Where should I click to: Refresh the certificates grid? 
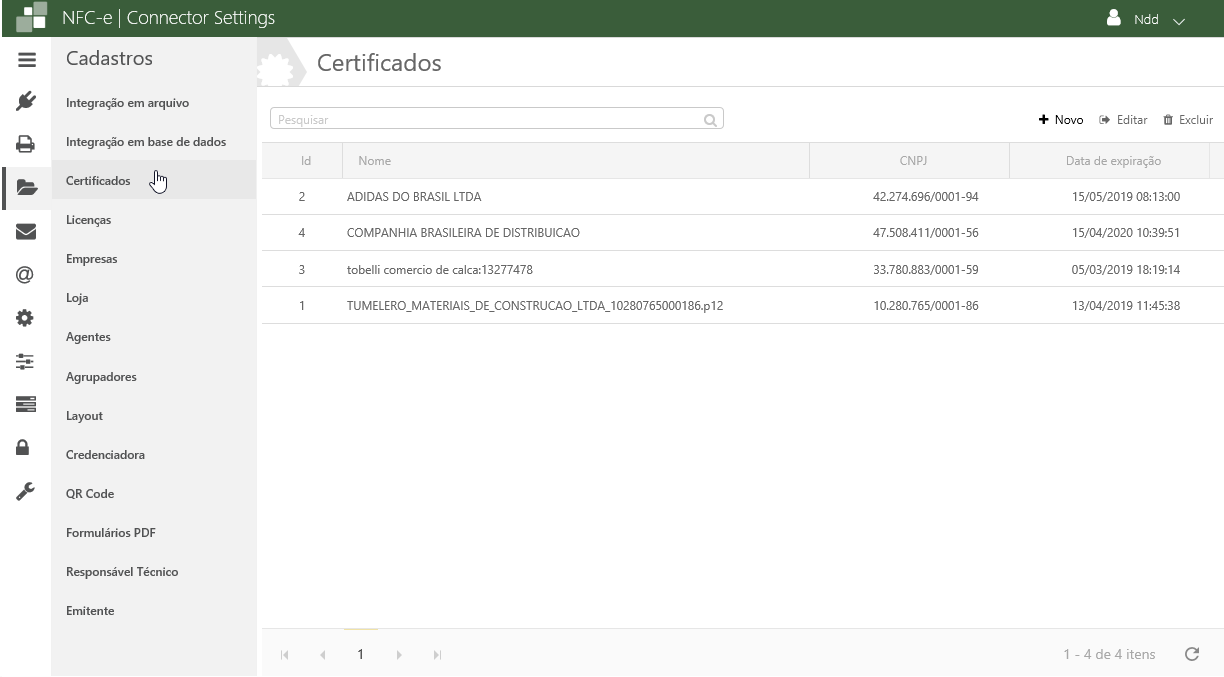click(1191, 655)
